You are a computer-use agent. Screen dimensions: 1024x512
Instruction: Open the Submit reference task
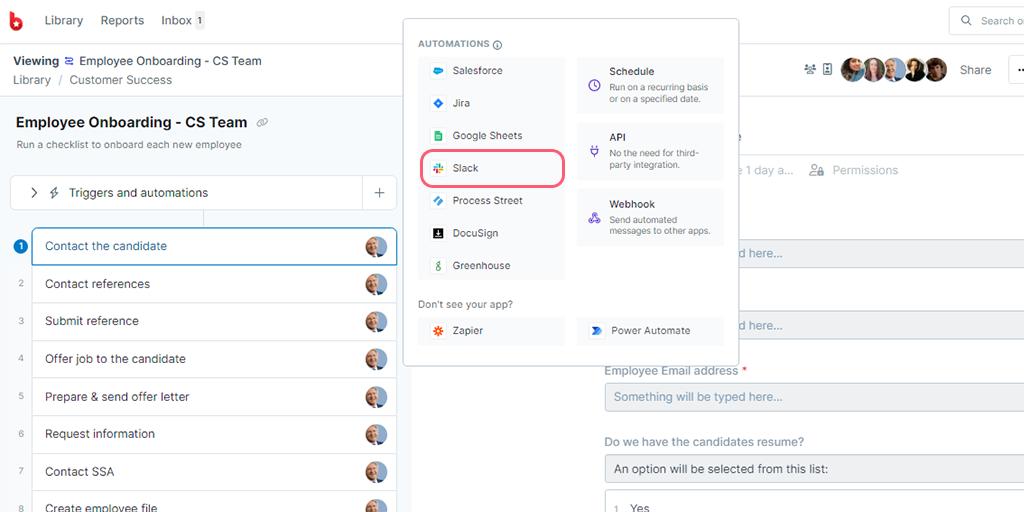pyautogui.click(x=214, y=321)
